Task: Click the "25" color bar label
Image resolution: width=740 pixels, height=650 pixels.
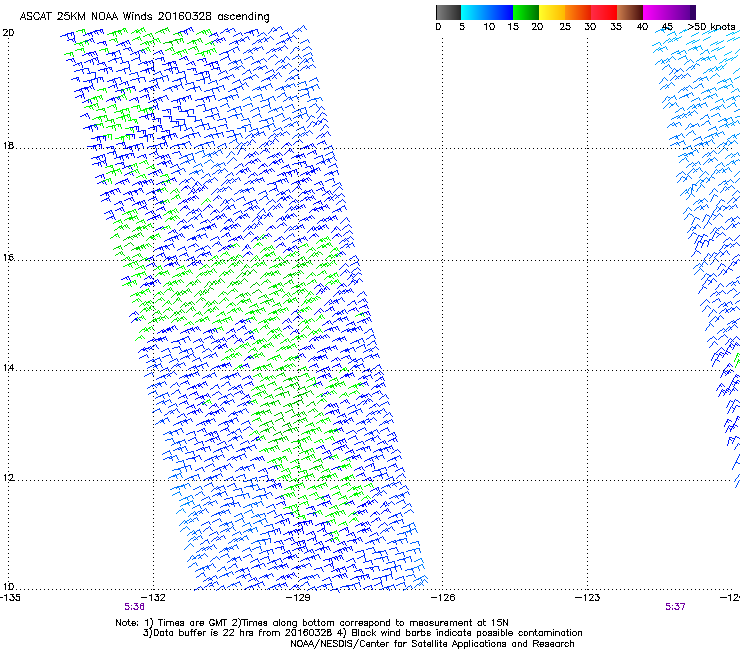Action: tap(565, 27)
